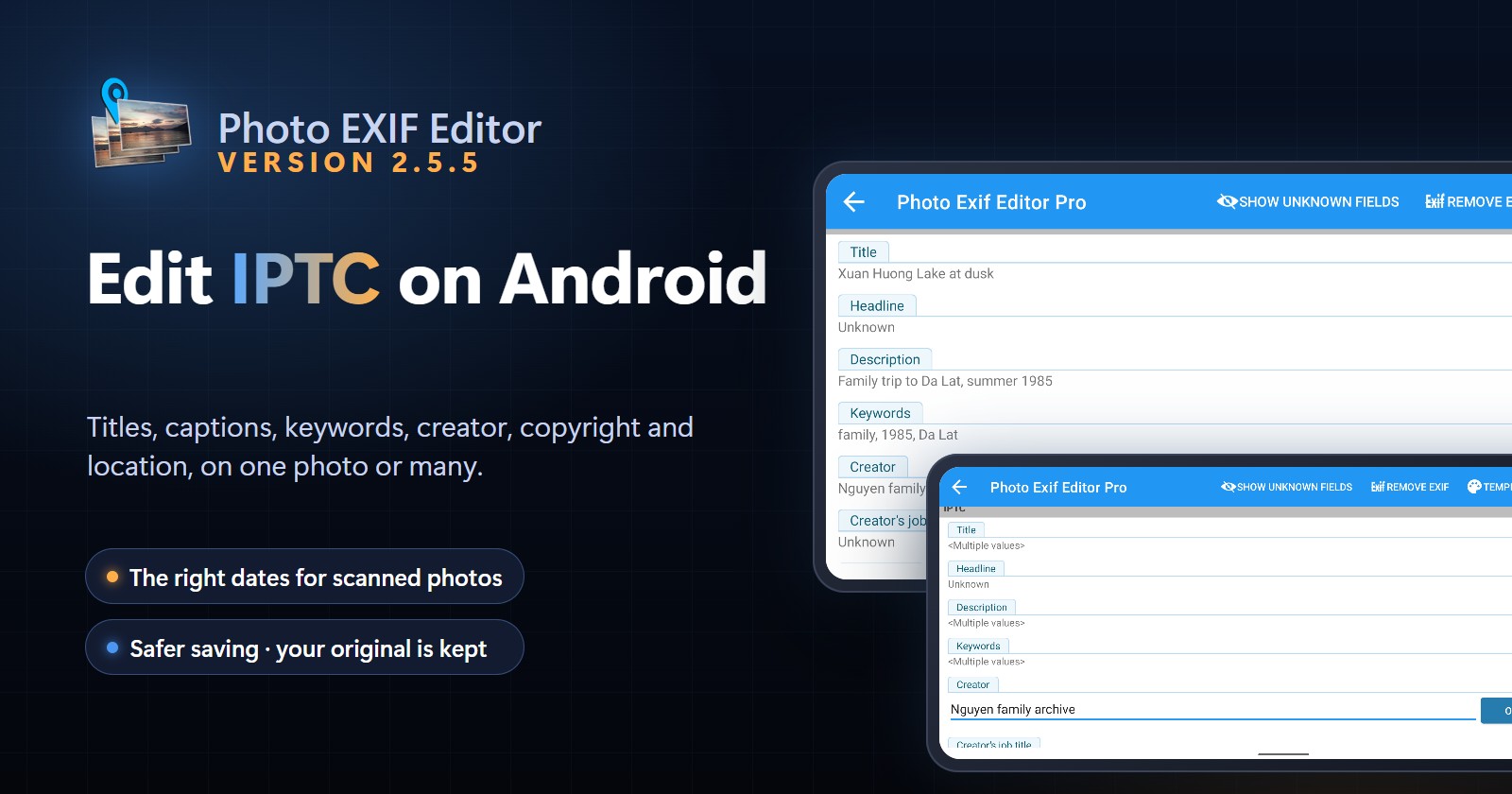Click the 'Edit IPTC on Android' headline
The height and width of the screenshot is (794, 1512).
(427, 279)
